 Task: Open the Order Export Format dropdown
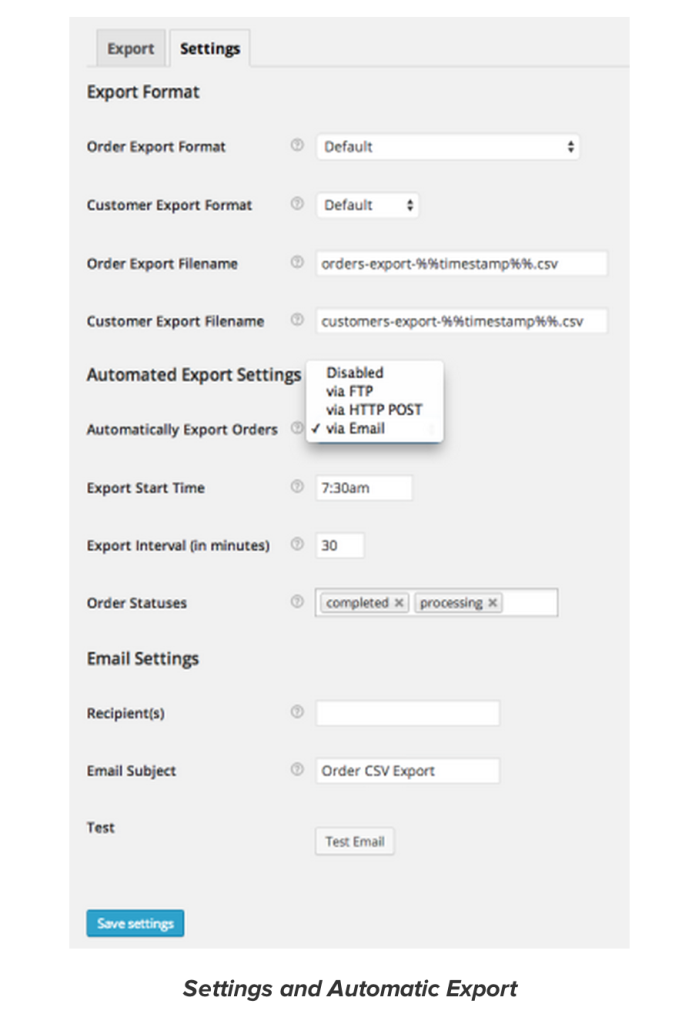[447, 146]
